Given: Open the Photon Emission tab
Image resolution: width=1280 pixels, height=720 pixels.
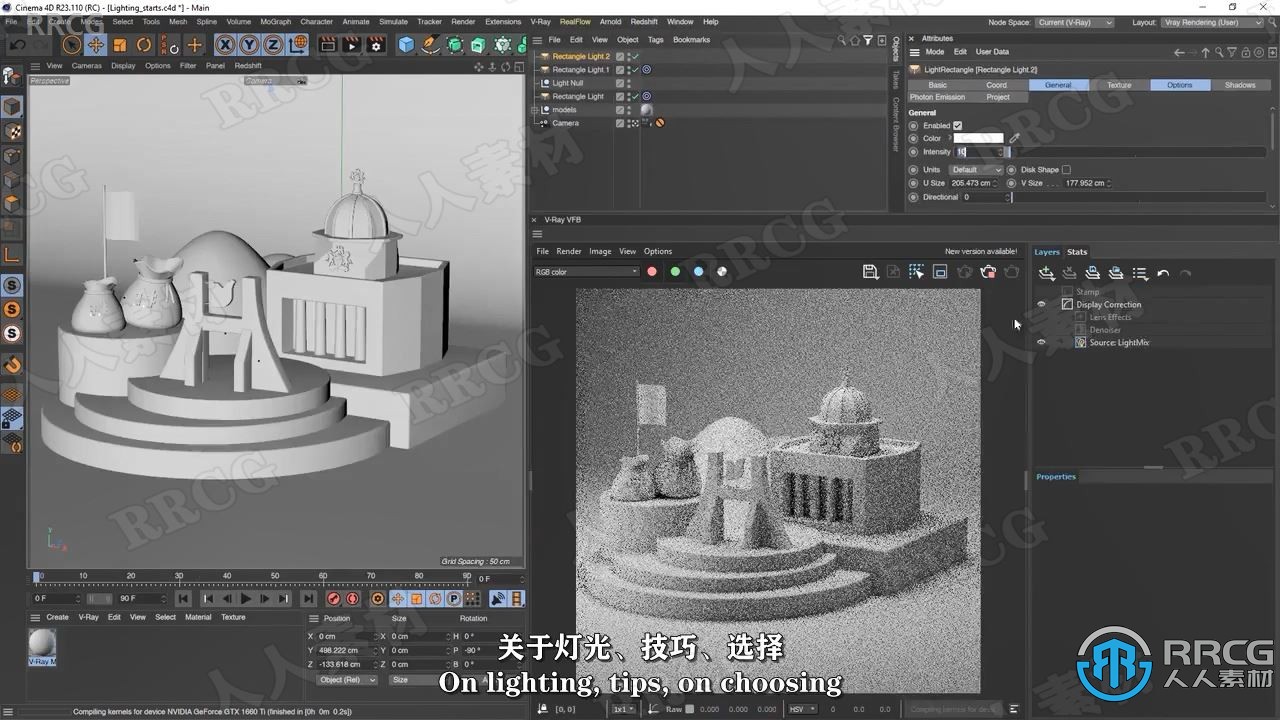Looking at the screenshot, I should click(x=937, y=97).
